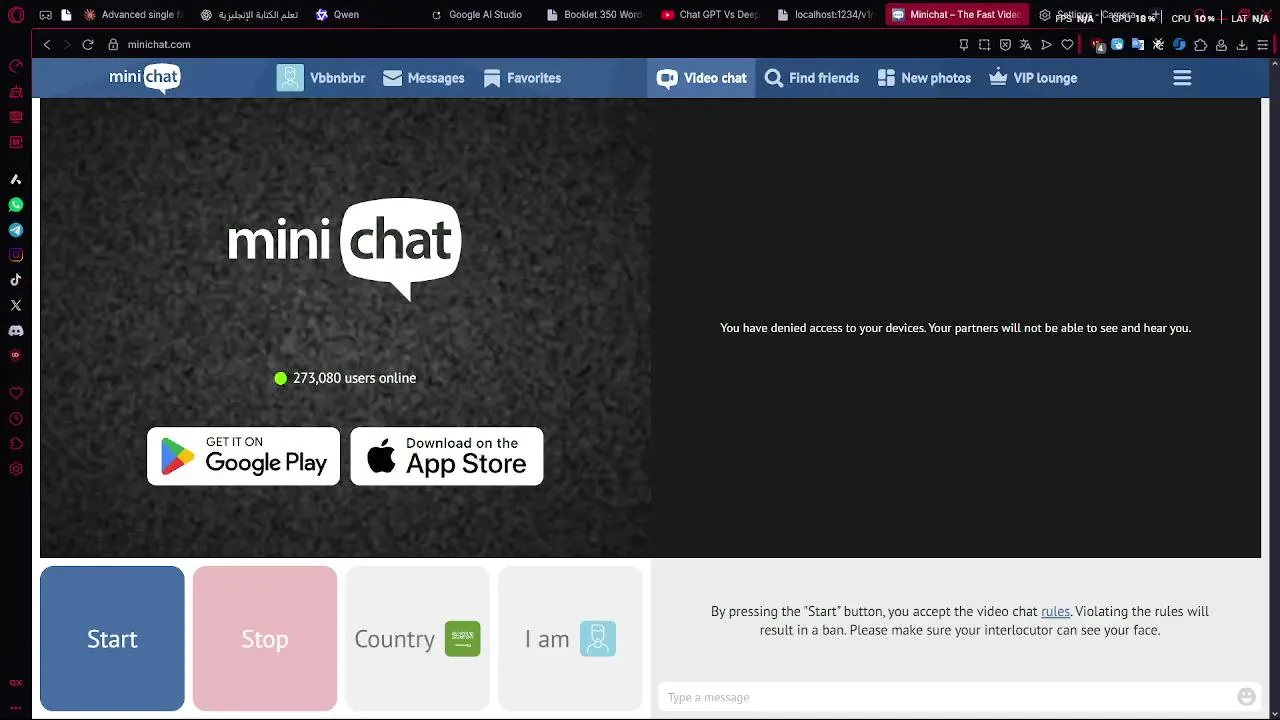
Task: Open Discord in the sidebar
Action: 15,330
